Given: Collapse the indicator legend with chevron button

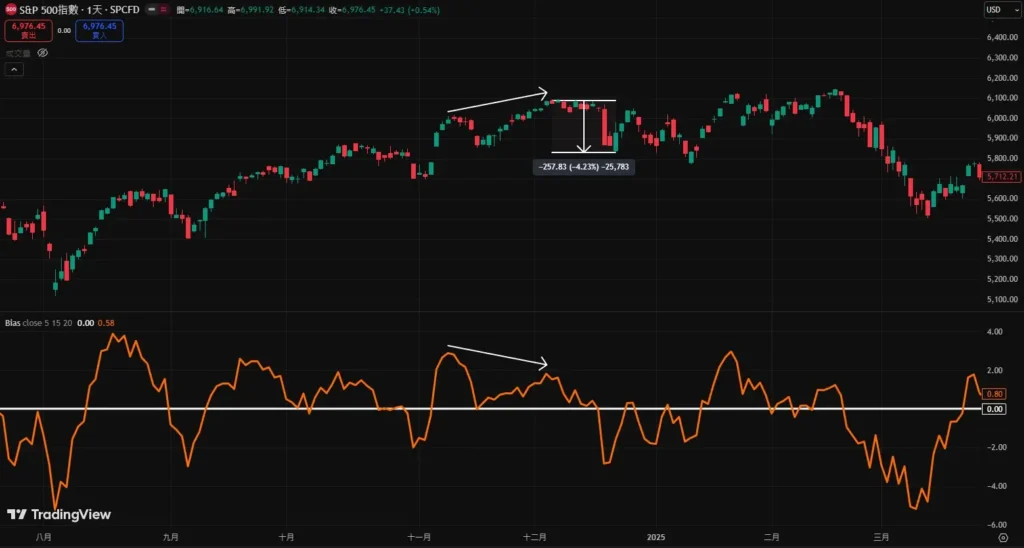Looking at the screenshot, I should (x=14, y=69).
